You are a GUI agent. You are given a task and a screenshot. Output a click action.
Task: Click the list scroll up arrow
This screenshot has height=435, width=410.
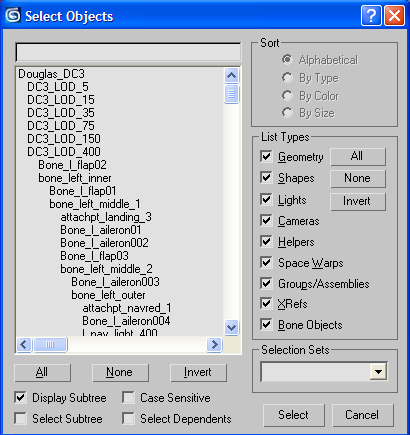pyautogui.click(x=231, y=76)
